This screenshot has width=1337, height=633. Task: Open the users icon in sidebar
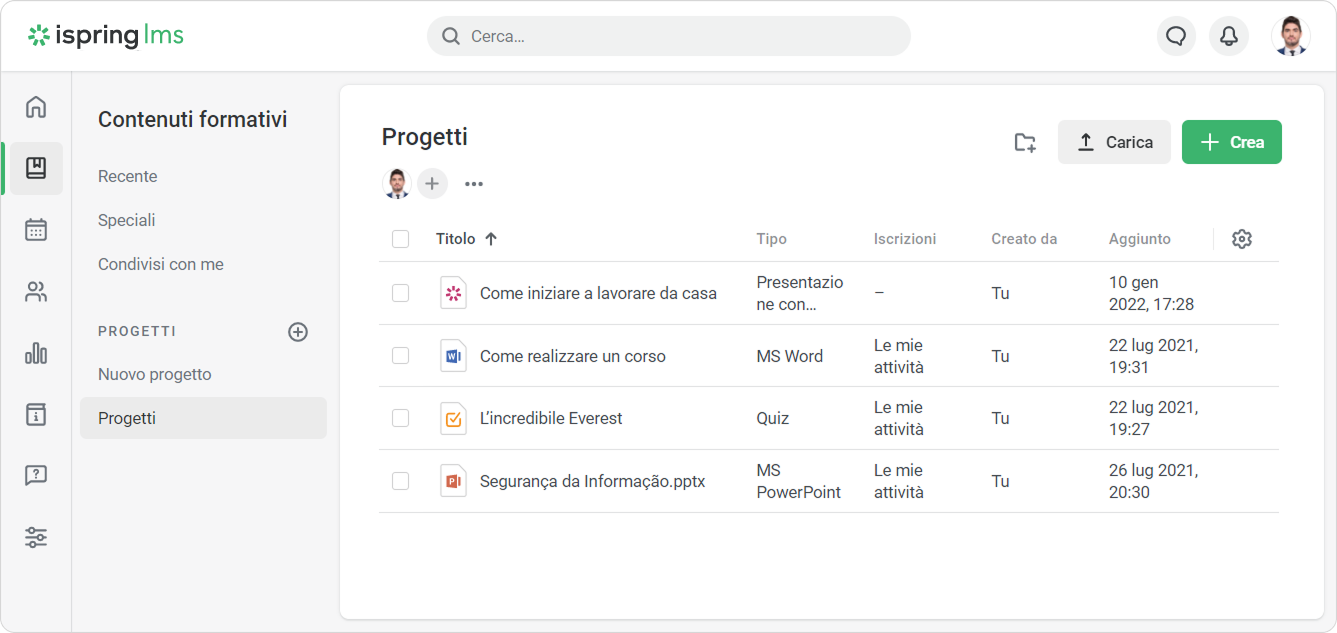click(36, 292)
